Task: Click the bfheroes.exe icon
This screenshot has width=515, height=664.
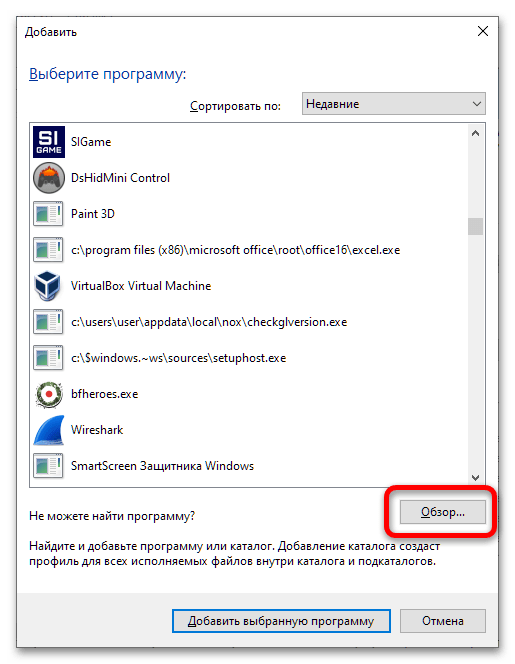Action: [x=49, y=394]
